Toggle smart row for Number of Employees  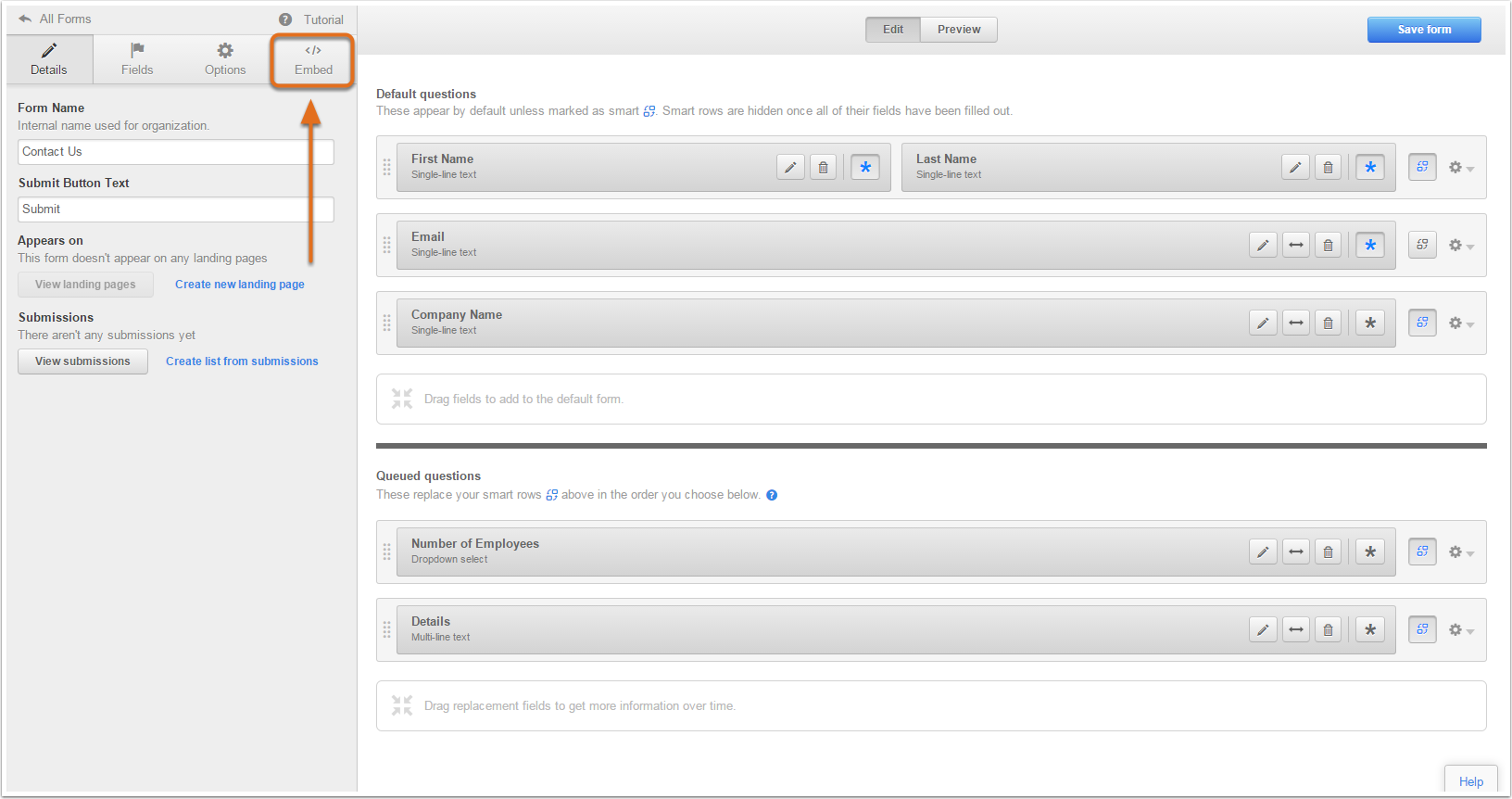tap(1422, 552)
